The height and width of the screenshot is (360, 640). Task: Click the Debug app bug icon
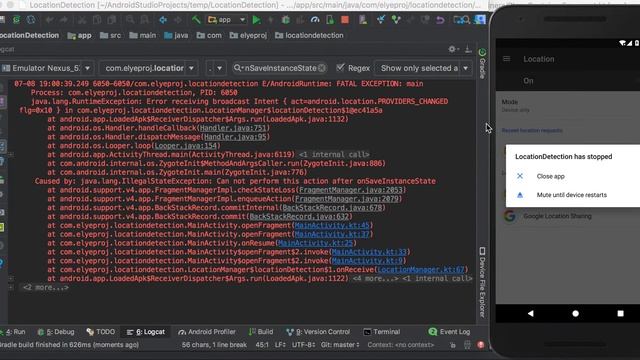(x=286, y=20)
